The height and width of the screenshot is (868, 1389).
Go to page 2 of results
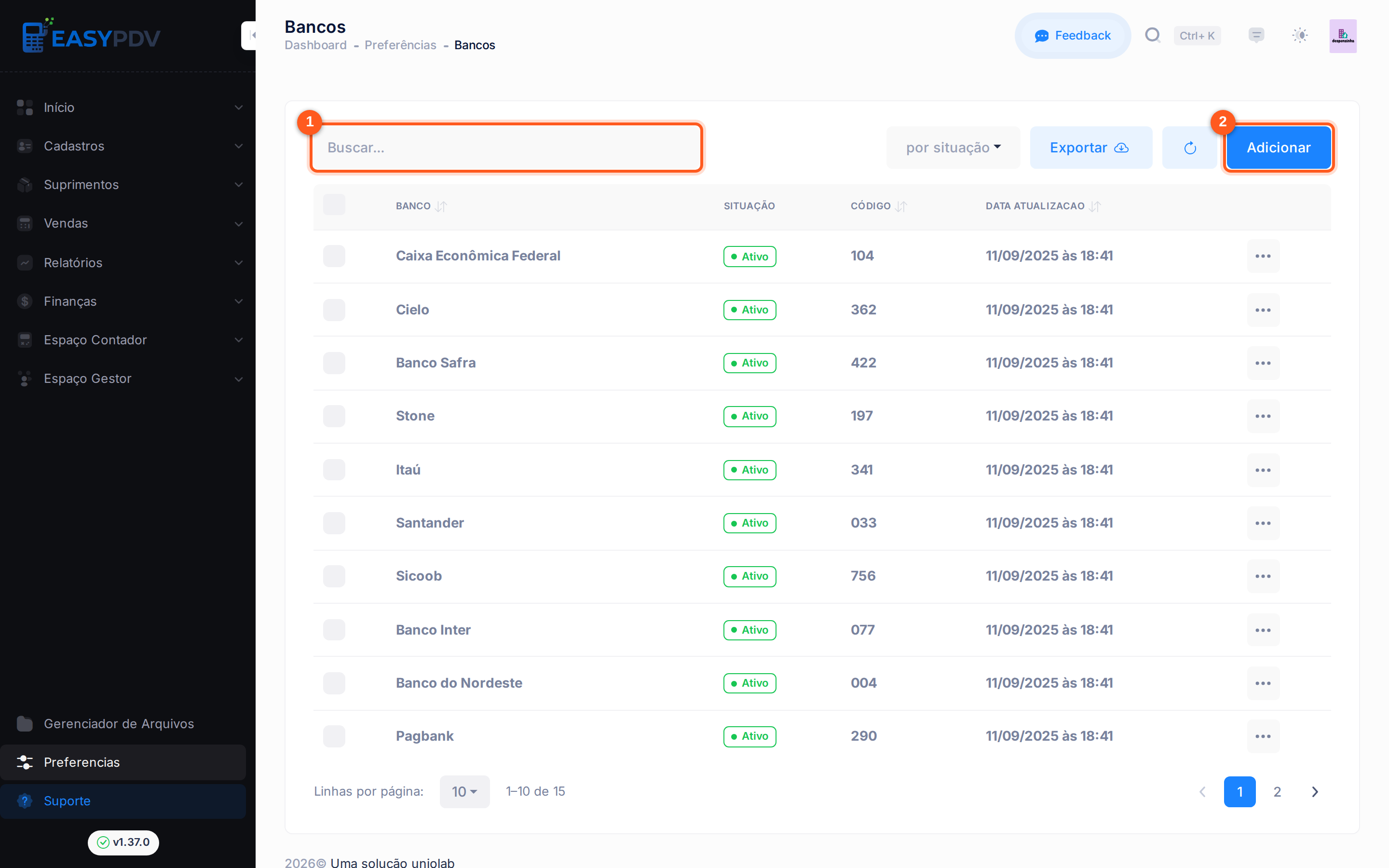point(1277,792)
